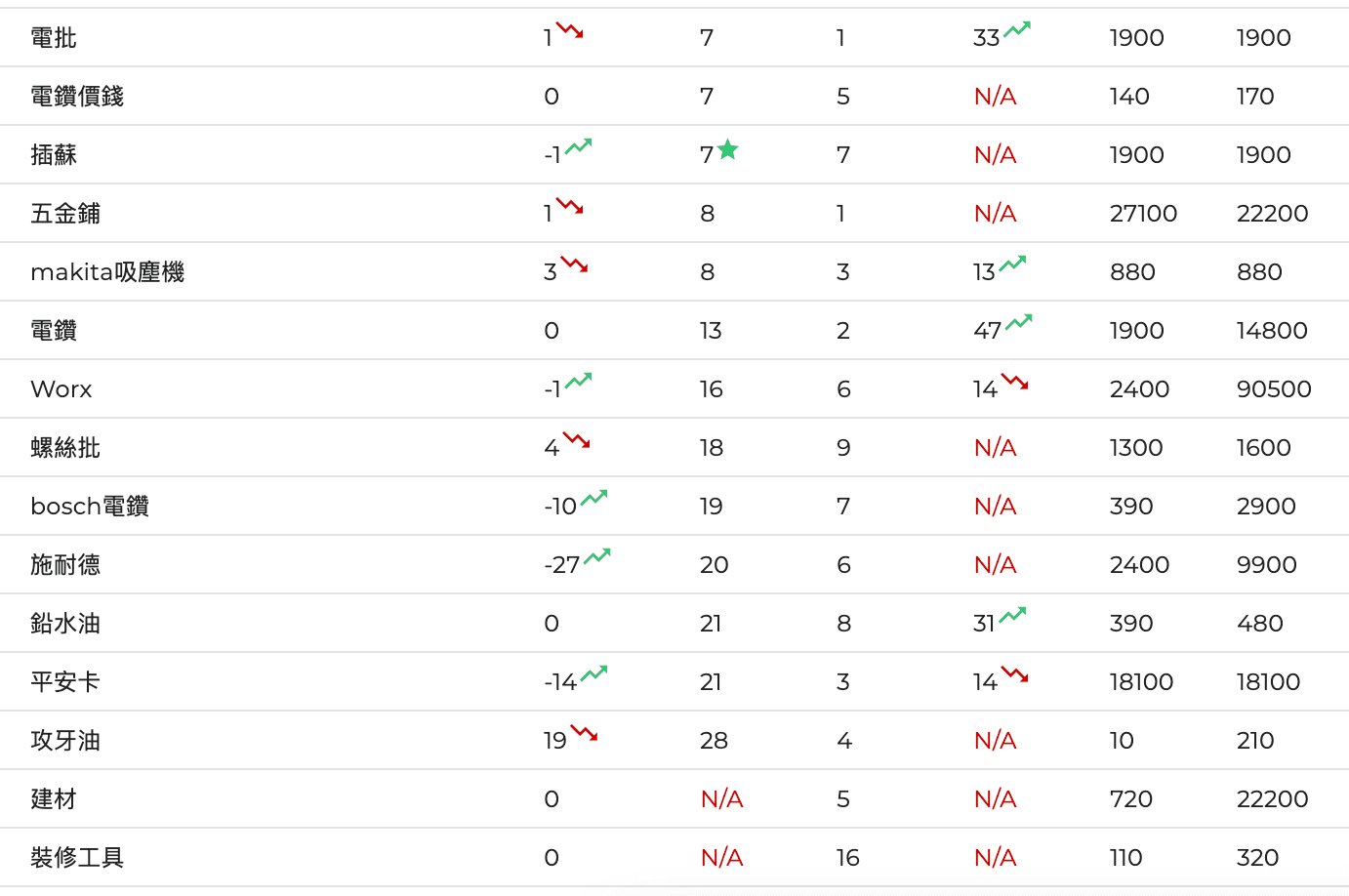
Task: Click the green trend arrow beside 13 in the makita row
Action: [x=1012, y=264]
